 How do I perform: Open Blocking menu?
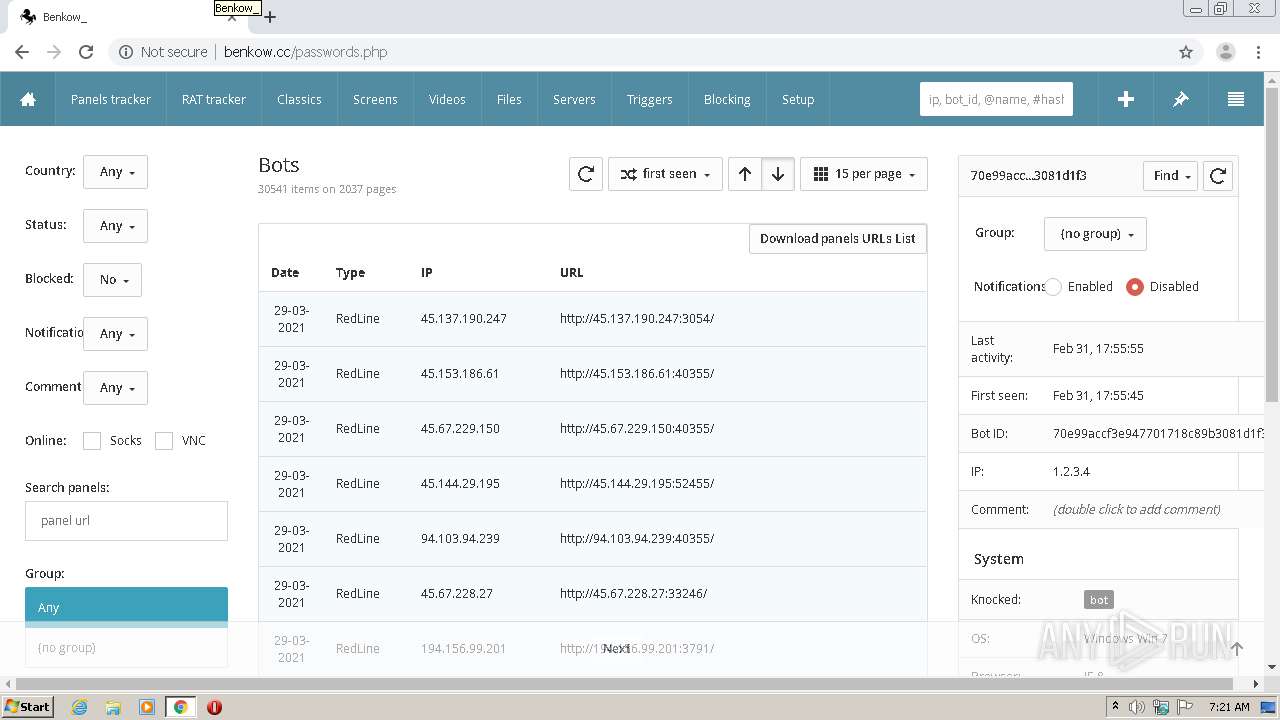pos(727,99)
